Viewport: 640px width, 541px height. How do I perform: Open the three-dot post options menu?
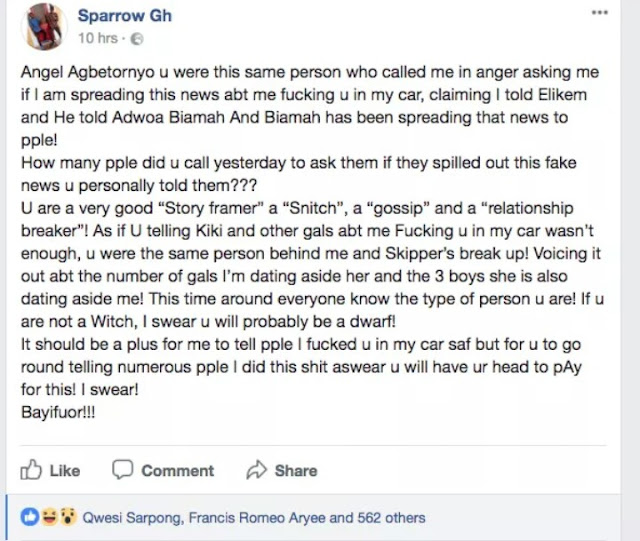pyautogui.click(x=600, y=13)
